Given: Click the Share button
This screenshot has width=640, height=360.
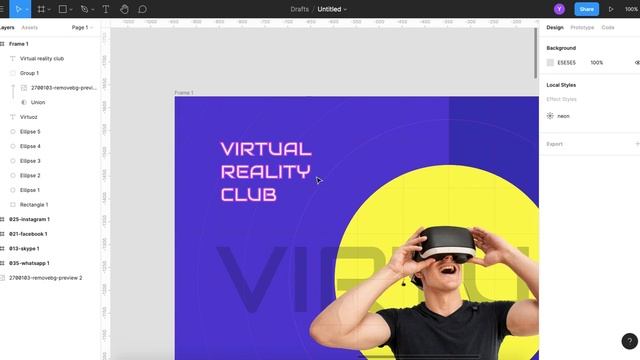Looking at the screenshot, I should coord(587,9).
